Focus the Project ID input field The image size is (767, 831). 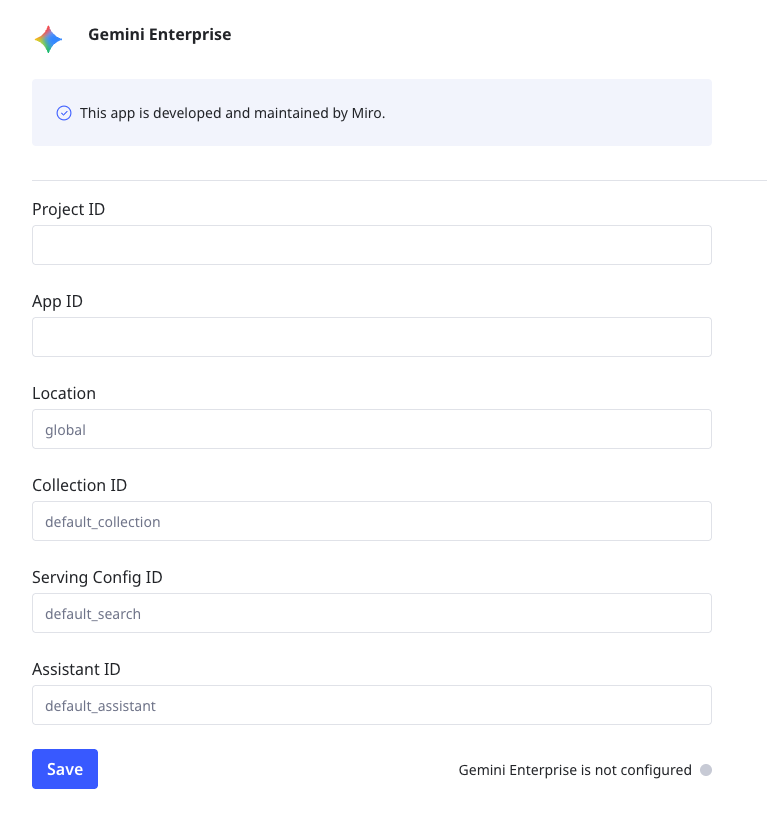(372, 245)
